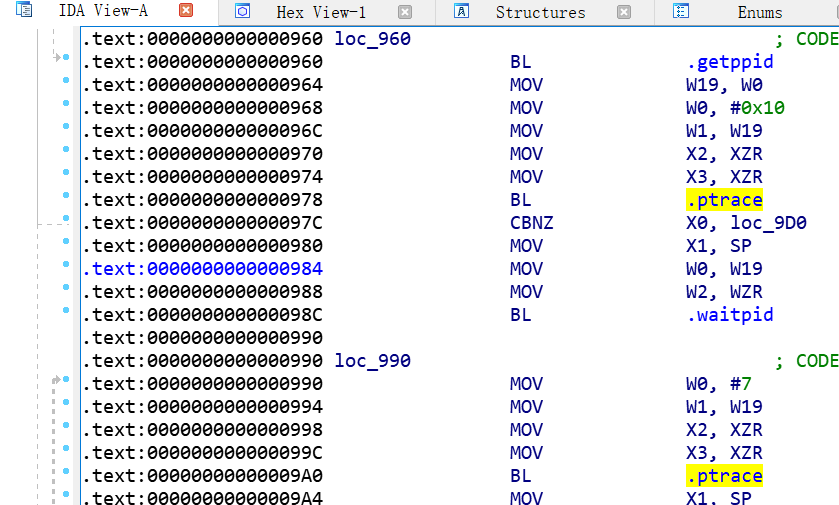Click the breakpoint dot at address 988
The width and height of the screenshot is (839, 505).
66,287
